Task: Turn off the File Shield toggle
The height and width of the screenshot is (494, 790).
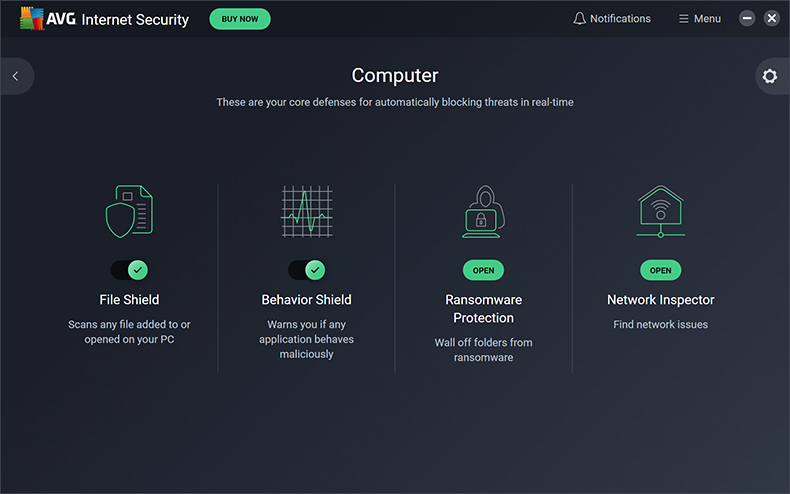Action: pos(129,270)
